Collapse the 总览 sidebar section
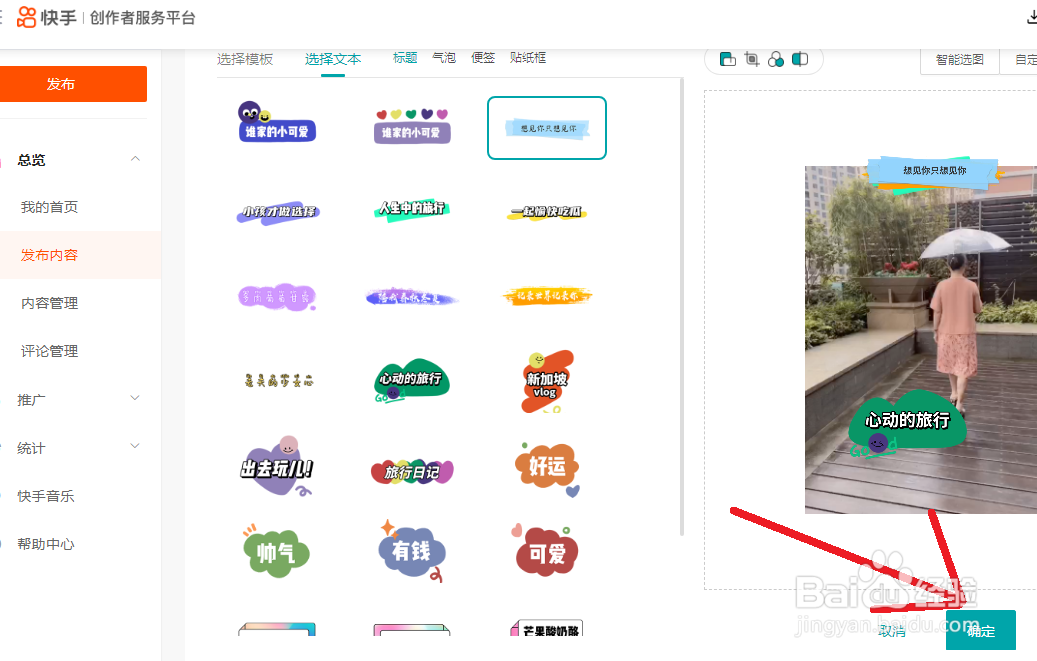 click(135, 159)
